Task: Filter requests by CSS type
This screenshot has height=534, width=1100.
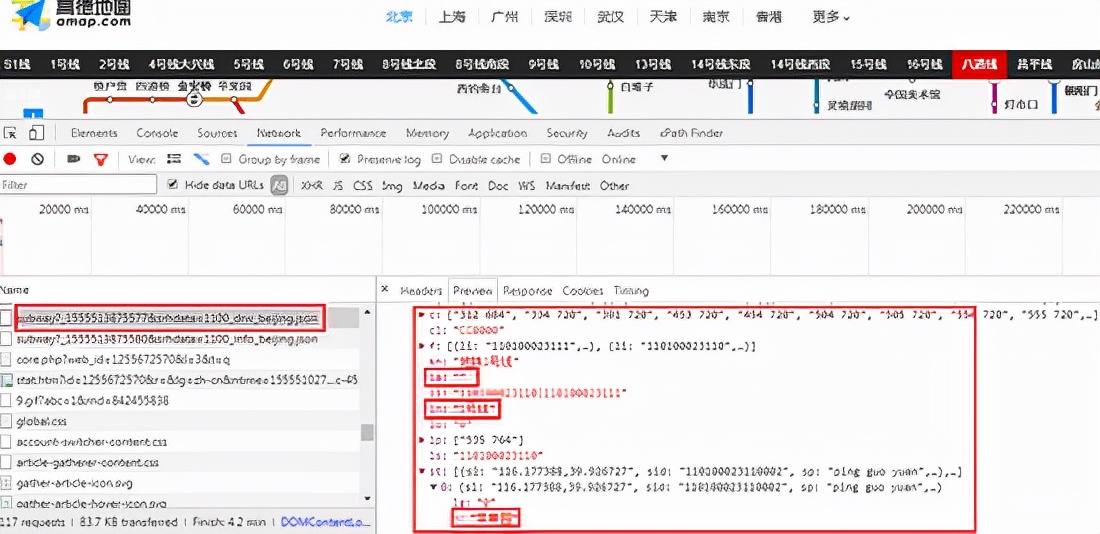Action: [x=363, y=185]
